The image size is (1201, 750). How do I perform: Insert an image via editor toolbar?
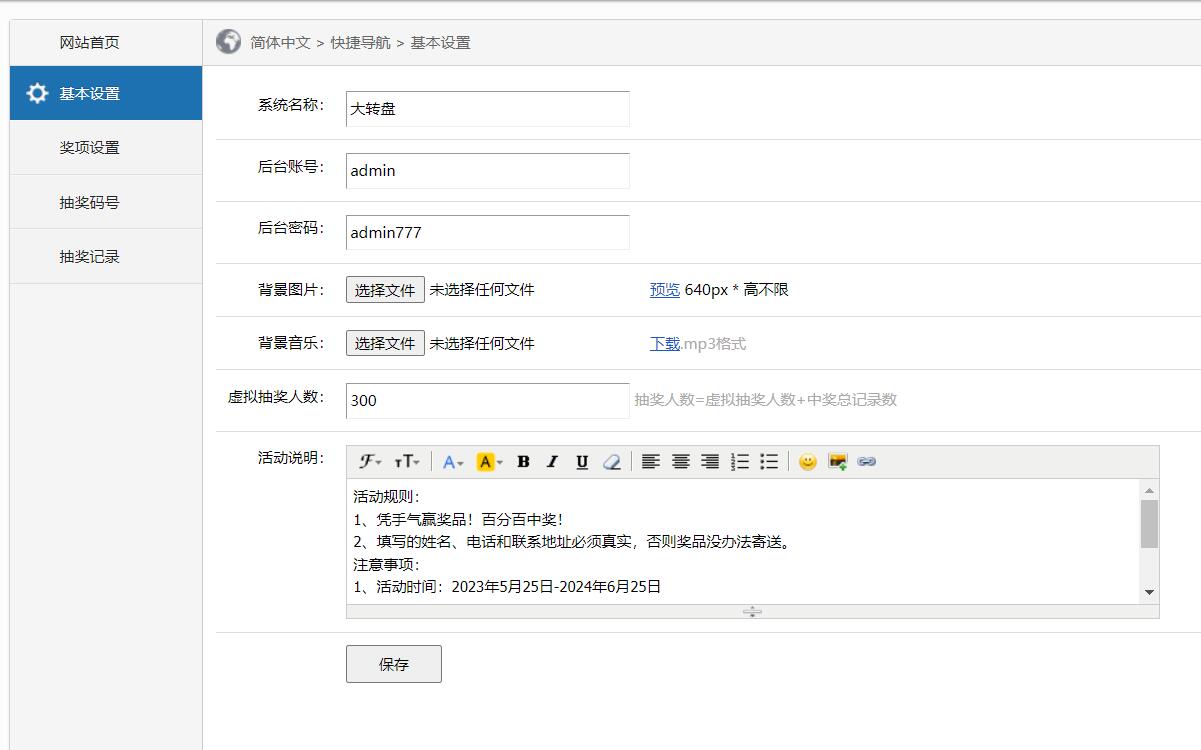coord(838,462)
